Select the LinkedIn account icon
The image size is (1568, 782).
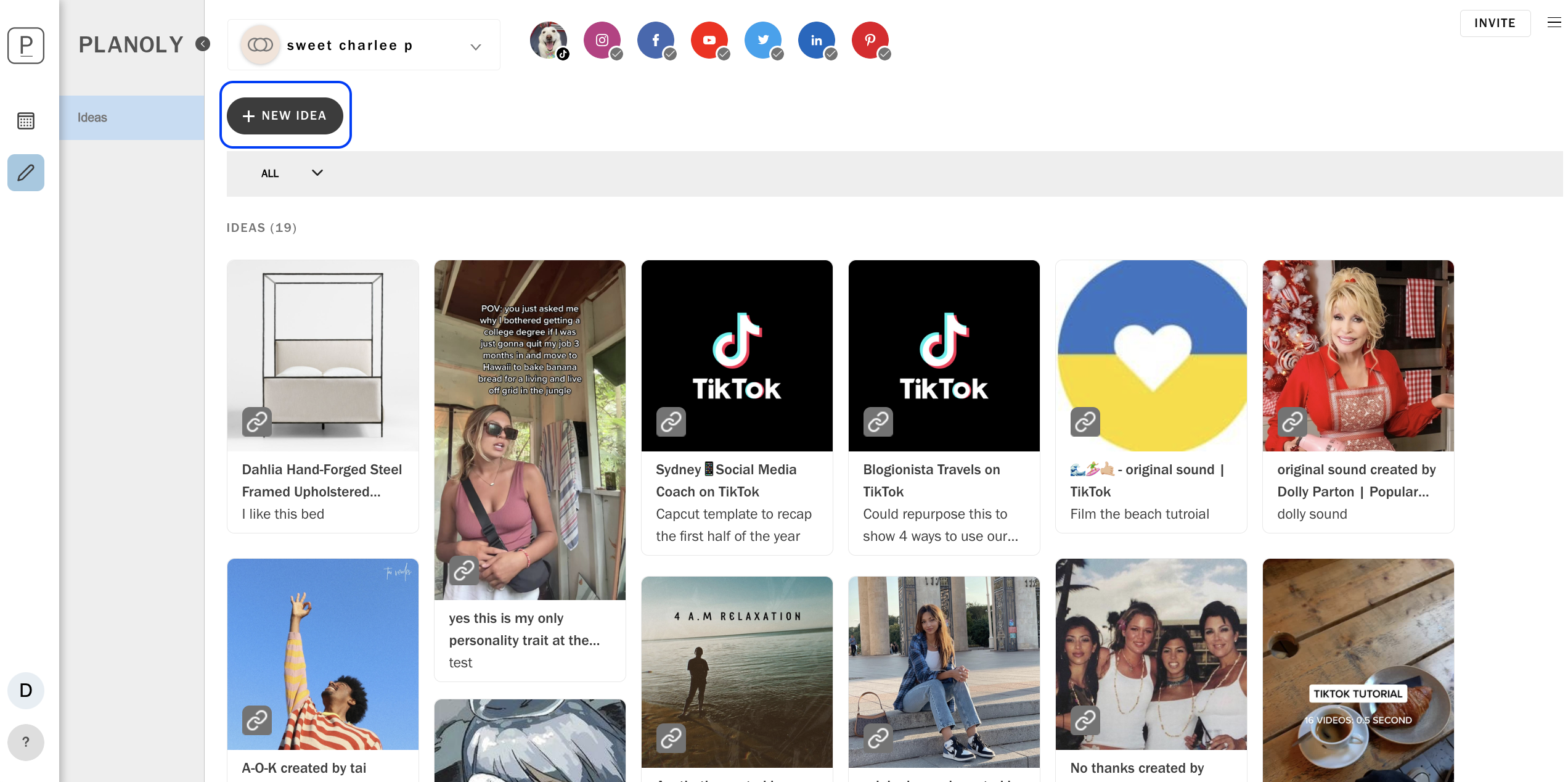[x=817, y=41]
